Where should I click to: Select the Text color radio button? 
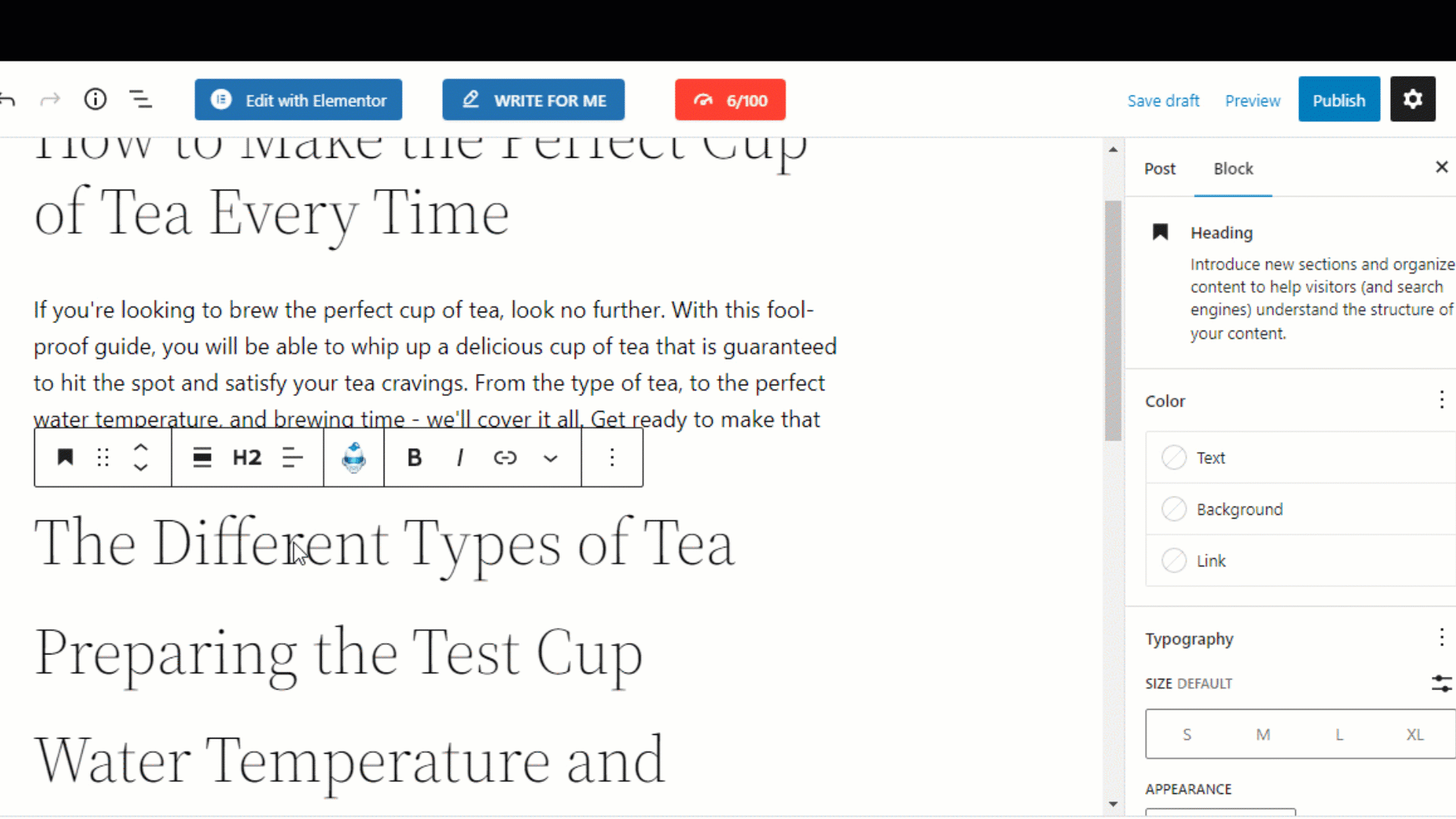[1173, 457]
